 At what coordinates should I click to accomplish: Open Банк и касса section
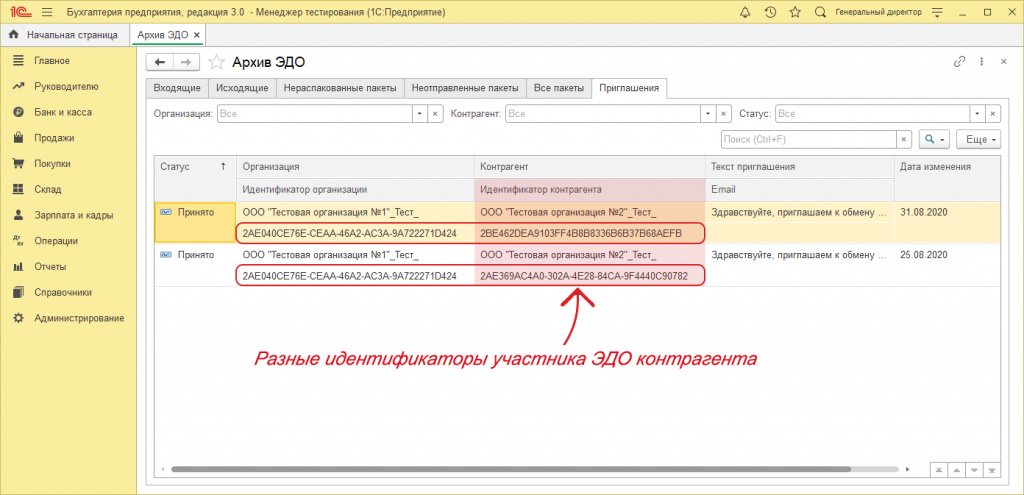[61, 112]
